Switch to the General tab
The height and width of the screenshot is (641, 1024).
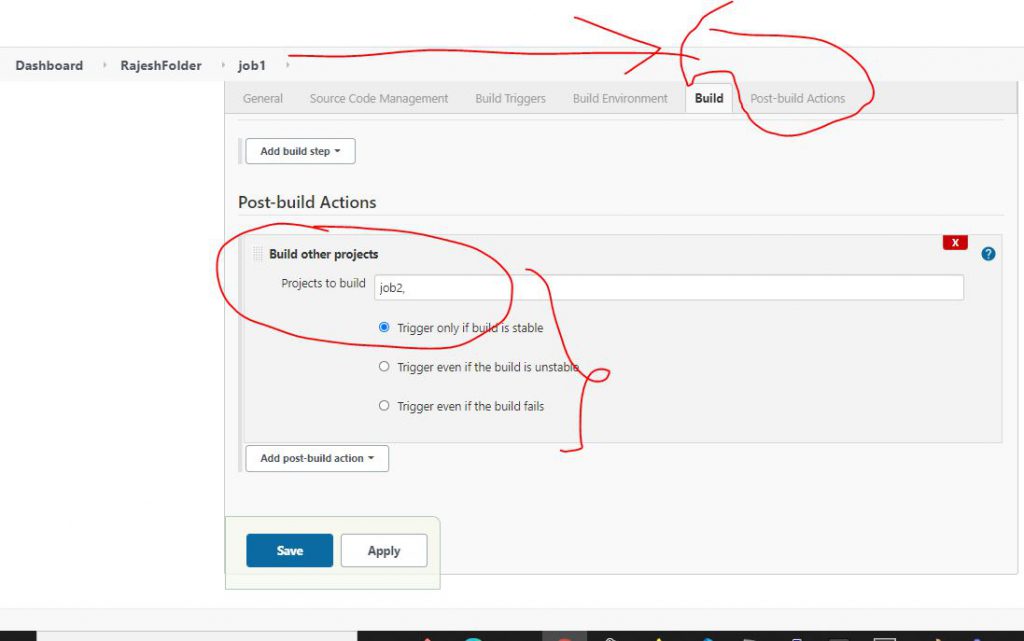(263, 99)
